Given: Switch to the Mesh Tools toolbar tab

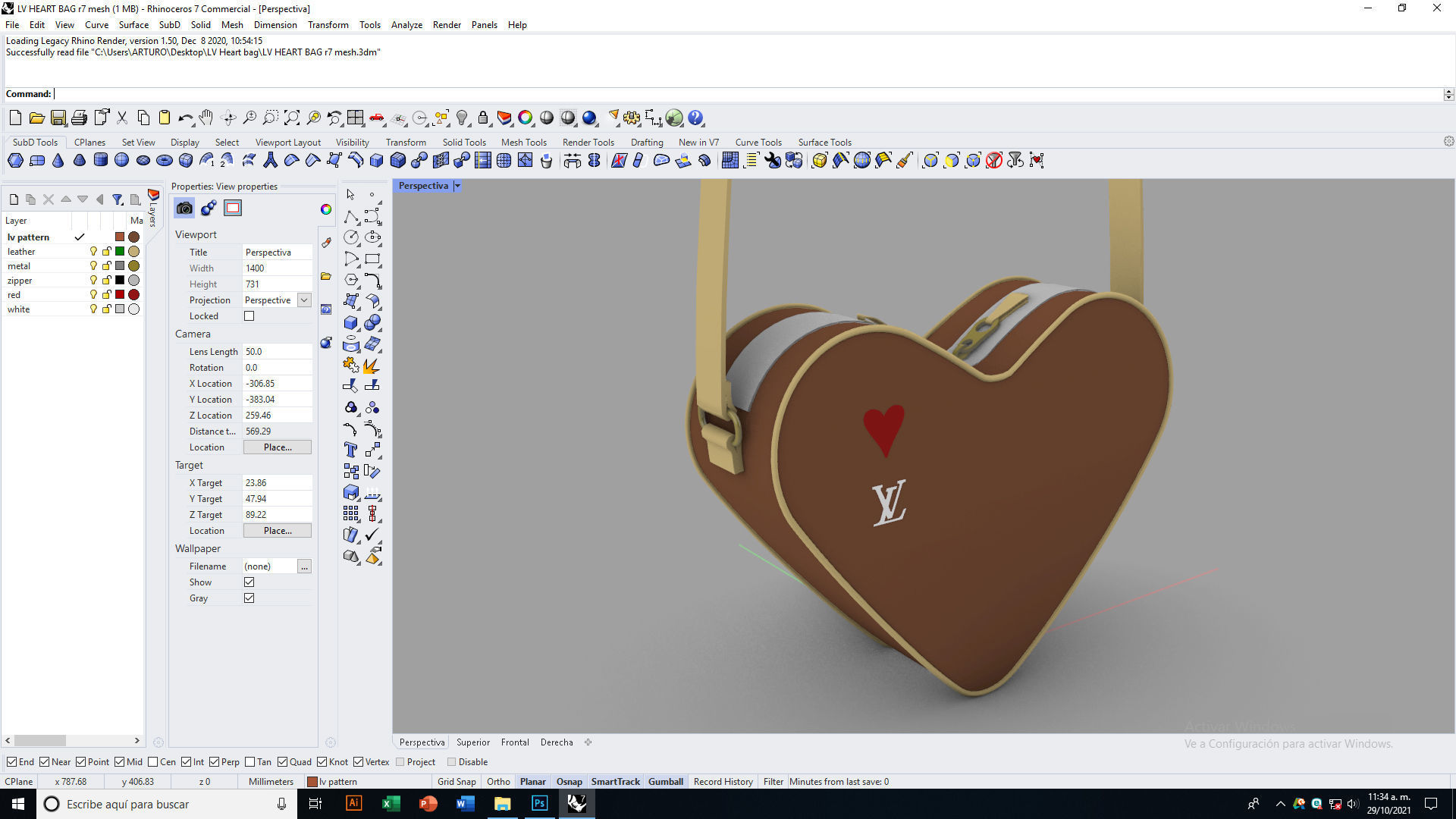Looking at the screenshot, I should click(523, 143).
